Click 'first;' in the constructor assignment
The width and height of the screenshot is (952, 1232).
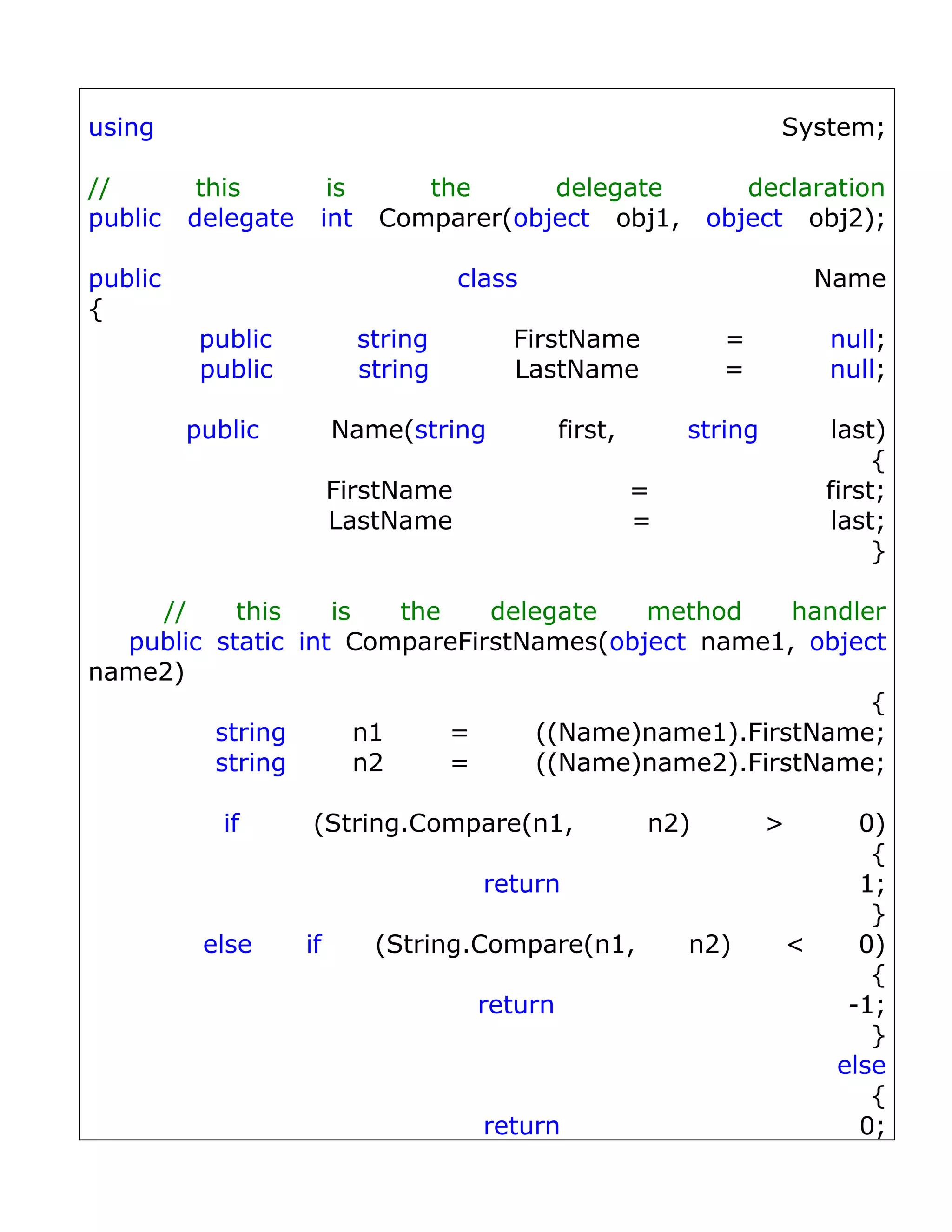(x=854, y=490)
